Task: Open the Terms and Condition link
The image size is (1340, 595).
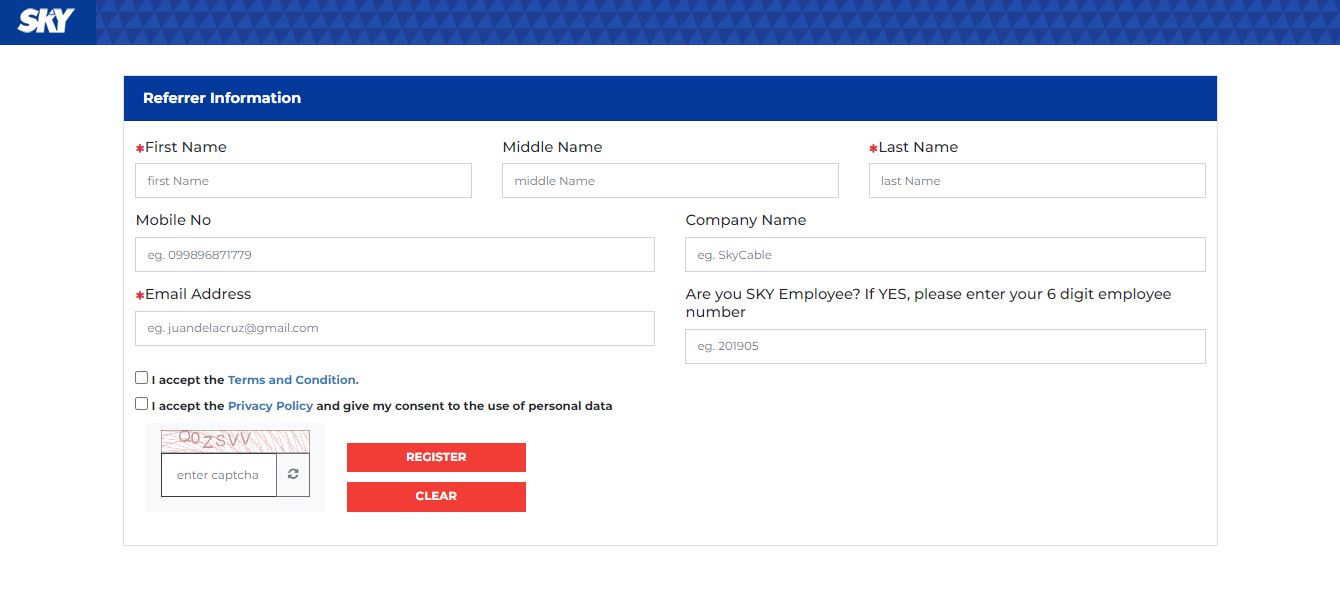Action: tap(292, 380)
